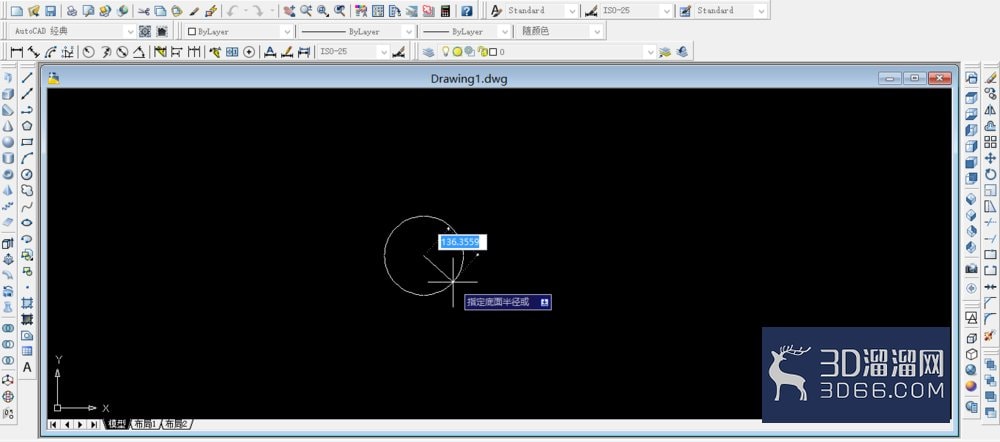1000x442 pixels.
Task: Select the Sphere solid tool
Action: (8, 142)
